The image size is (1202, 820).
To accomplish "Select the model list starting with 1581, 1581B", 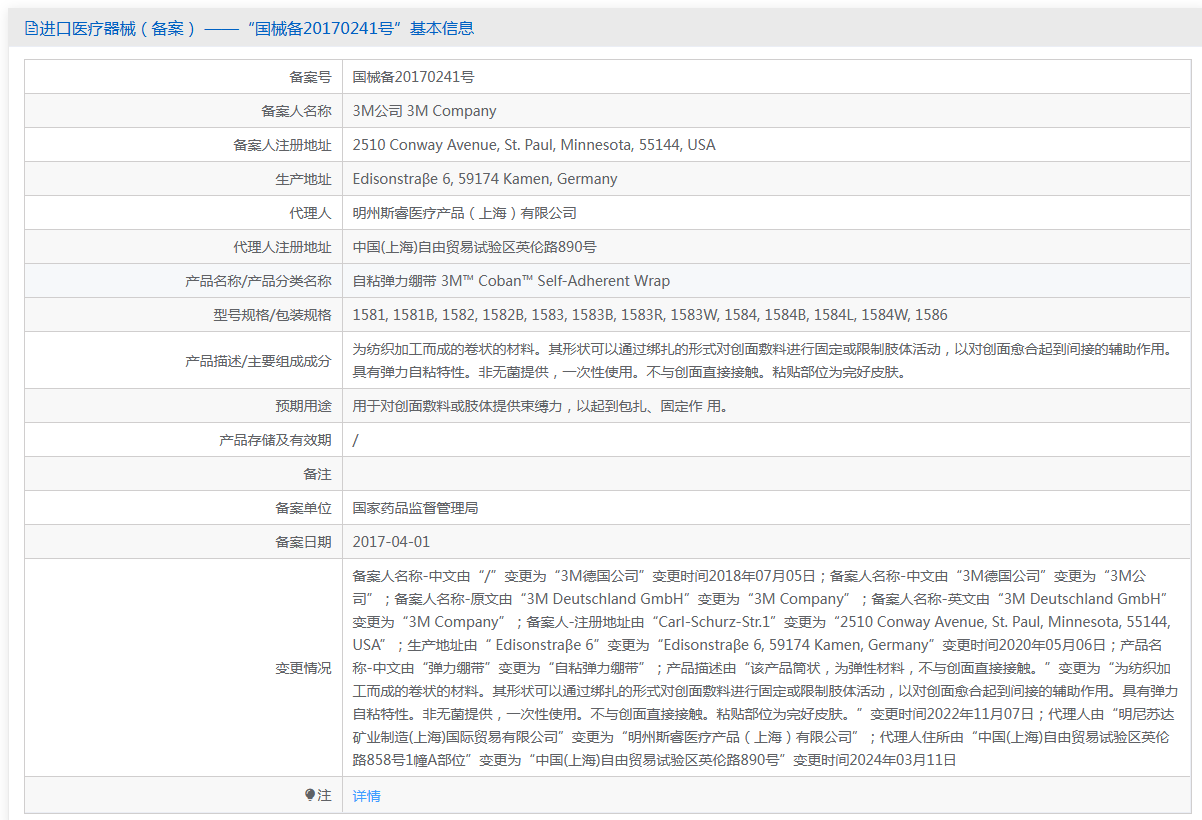I will (x=650, y=314).
